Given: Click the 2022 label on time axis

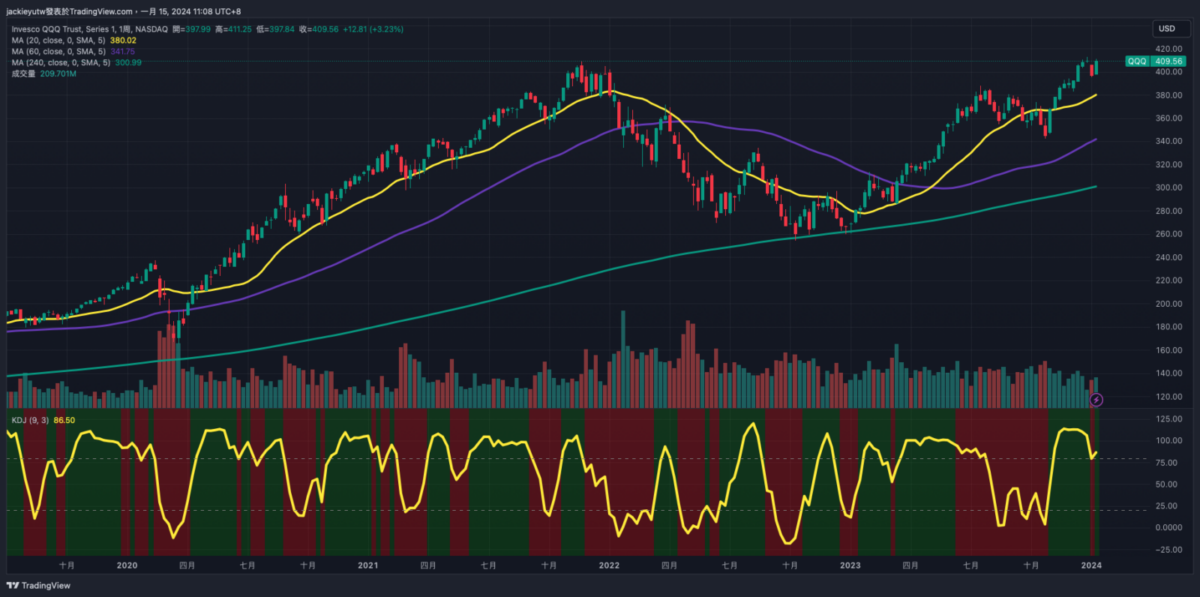Looking at the screenshot, I should (609, 565).
